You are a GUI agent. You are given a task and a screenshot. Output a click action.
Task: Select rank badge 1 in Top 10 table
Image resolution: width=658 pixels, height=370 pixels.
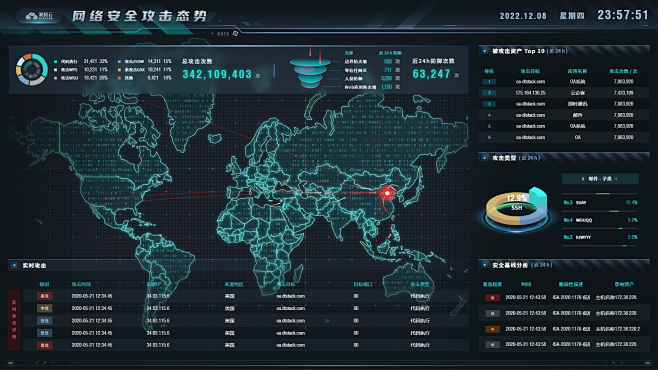[489, 82]
